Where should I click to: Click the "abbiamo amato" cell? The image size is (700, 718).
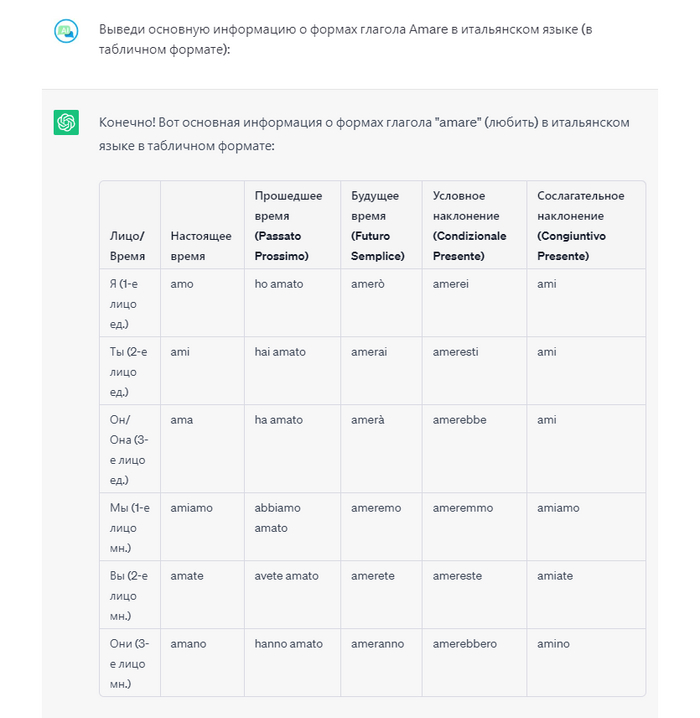(x=277, y=518)
